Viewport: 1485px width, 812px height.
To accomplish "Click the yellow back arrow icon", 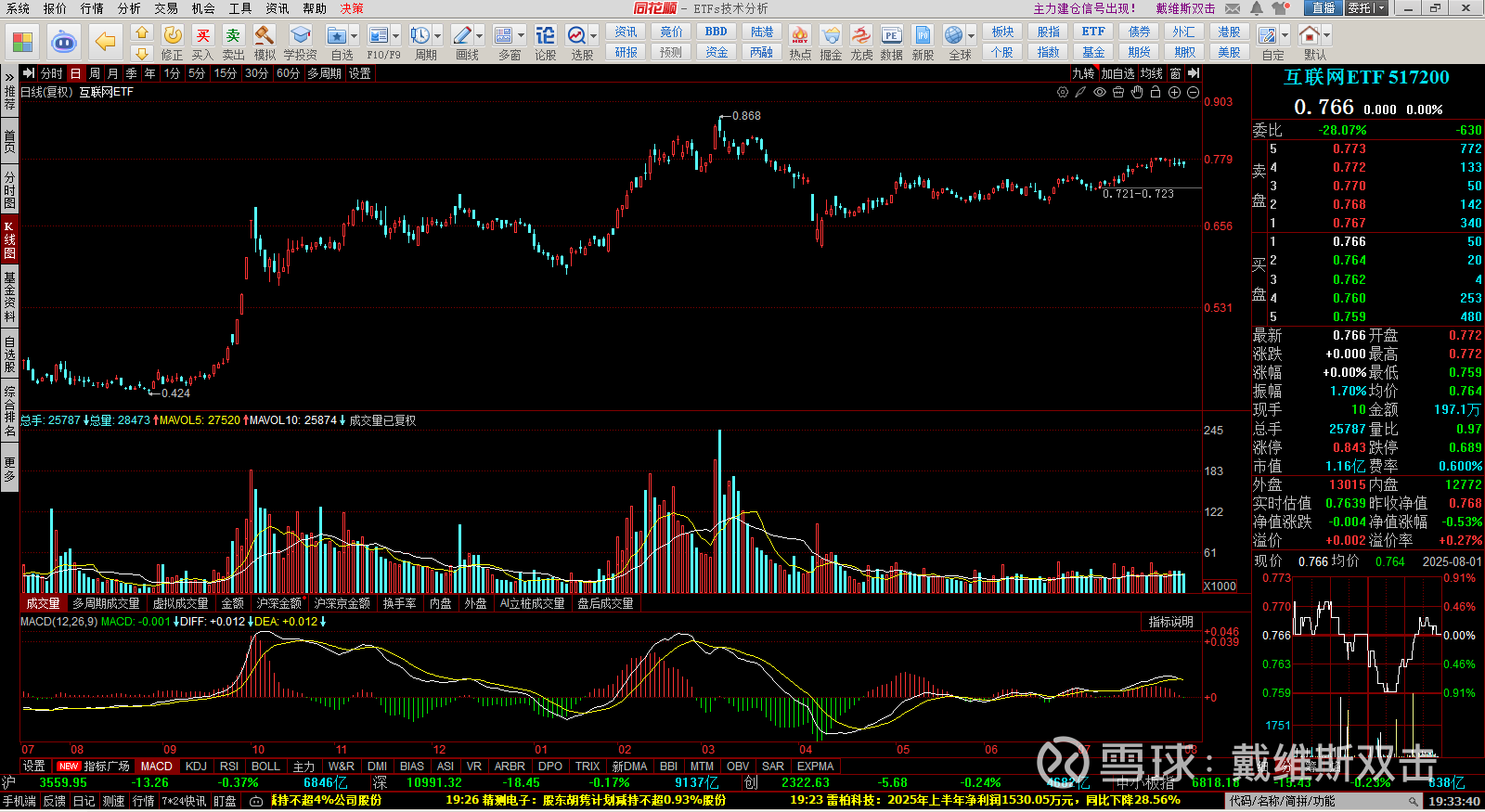I will coord(106,42).
